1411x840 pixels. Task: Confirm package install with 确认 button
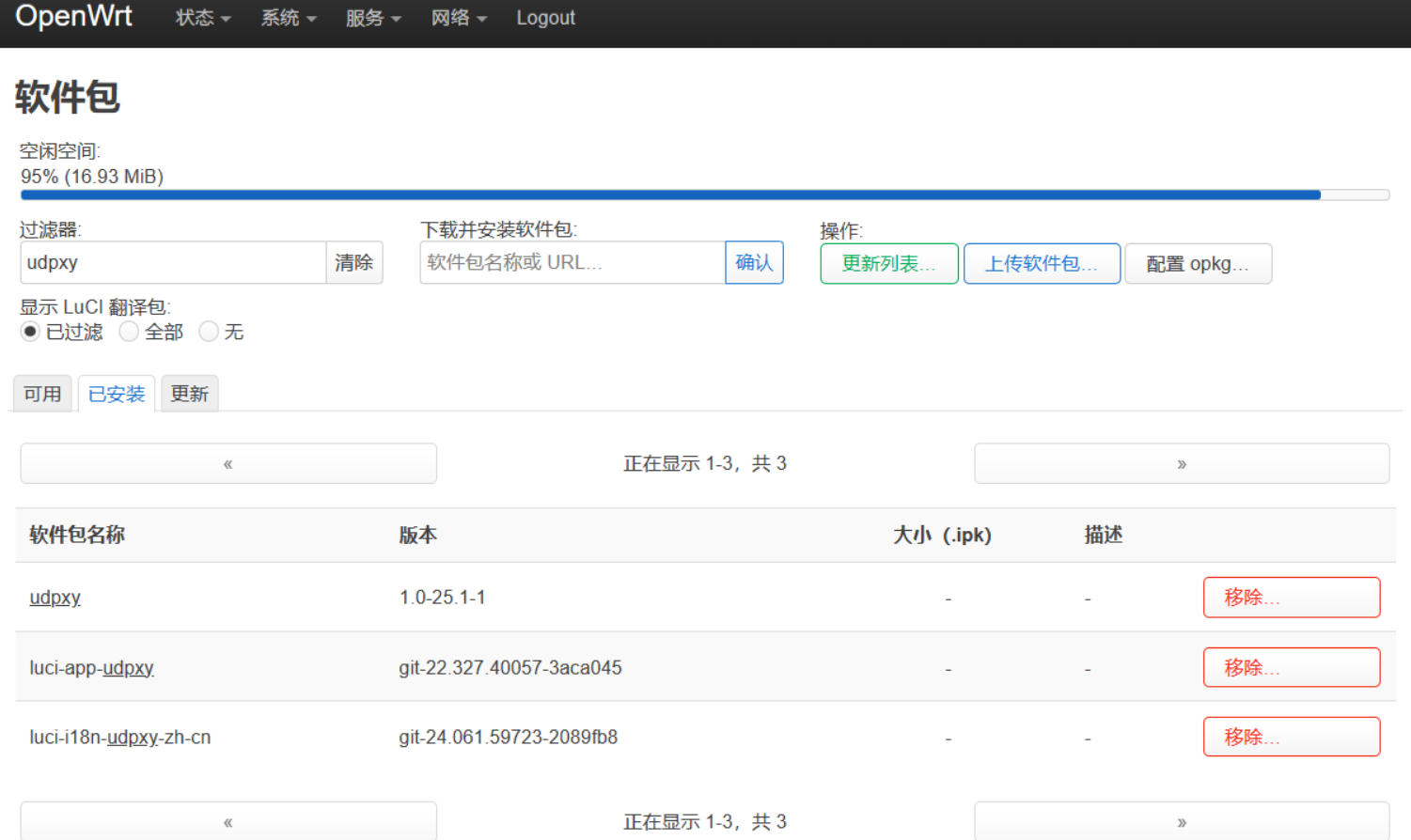[754, 262]
